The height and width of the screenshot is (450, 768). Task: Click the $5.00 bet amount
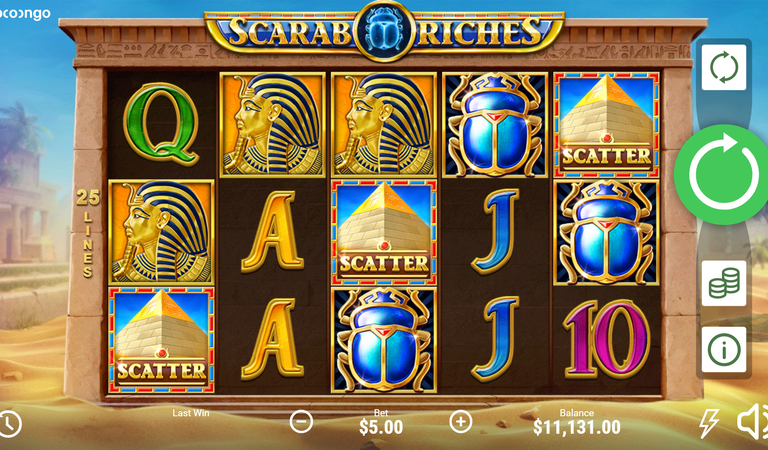[381, 427]
